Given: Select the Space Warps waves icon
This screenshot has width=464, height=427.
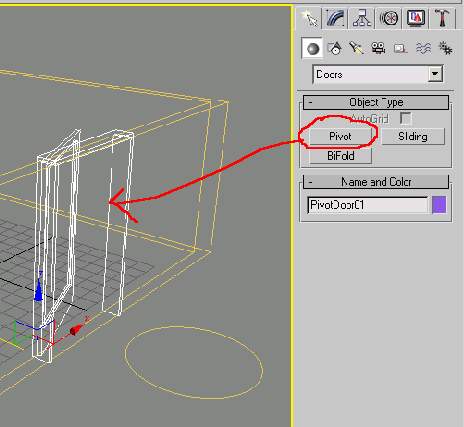Looking at the screenshot, I should coord(423,49).
